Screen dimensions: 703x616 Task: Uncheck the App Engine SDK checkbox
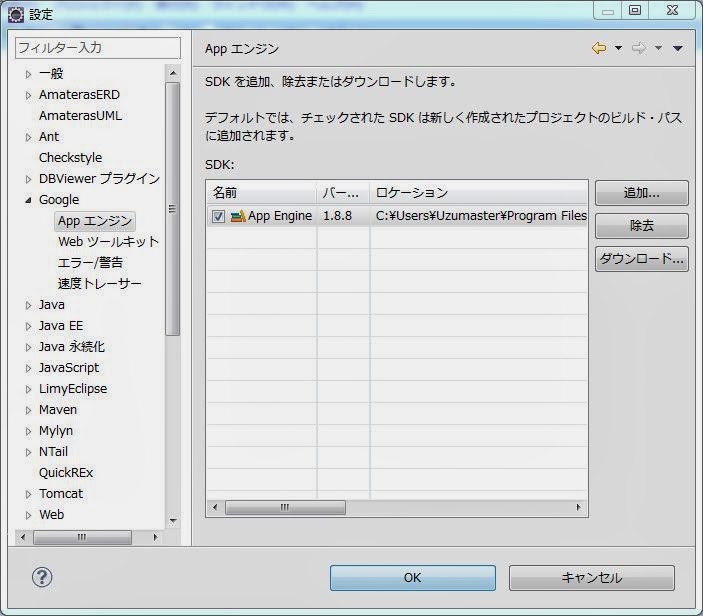(x=218, y=216)
